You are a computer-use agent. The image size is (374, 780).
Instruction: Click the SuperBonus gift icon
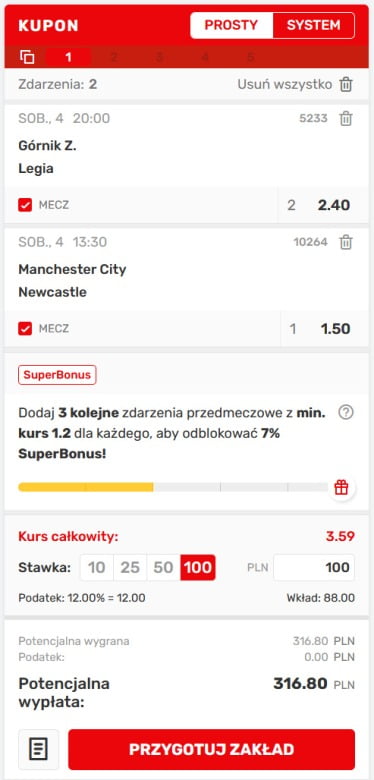[x=341, y=488]
